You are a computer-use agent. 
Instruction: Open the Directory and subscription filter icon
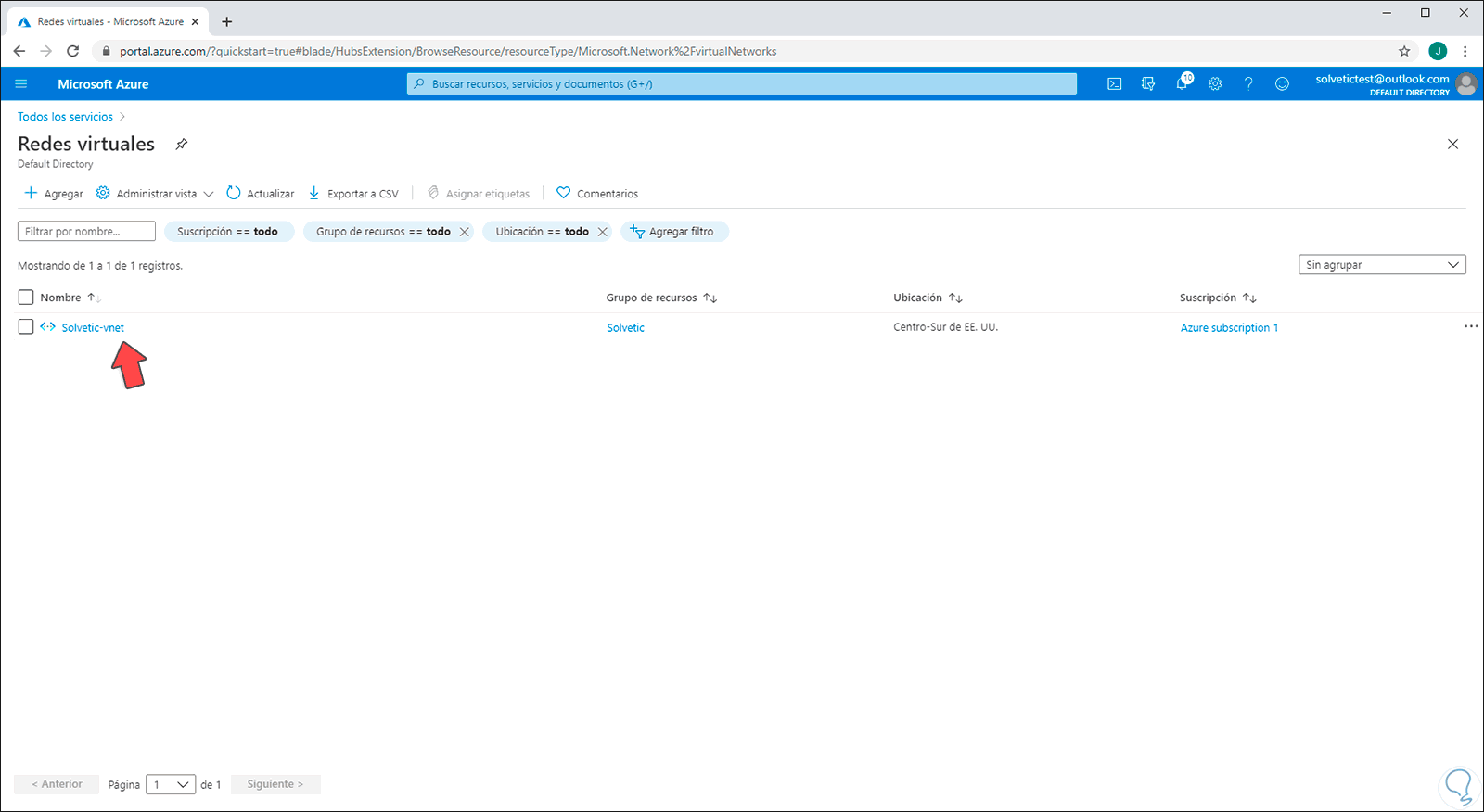[1148, 83]
